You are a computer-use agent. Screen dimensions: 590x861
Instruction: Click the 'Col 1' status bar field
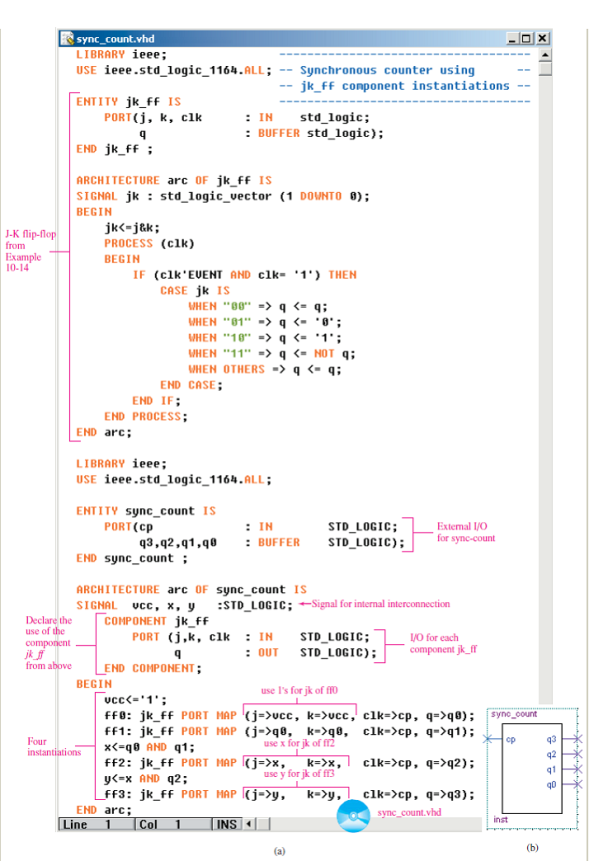[173, 824]
